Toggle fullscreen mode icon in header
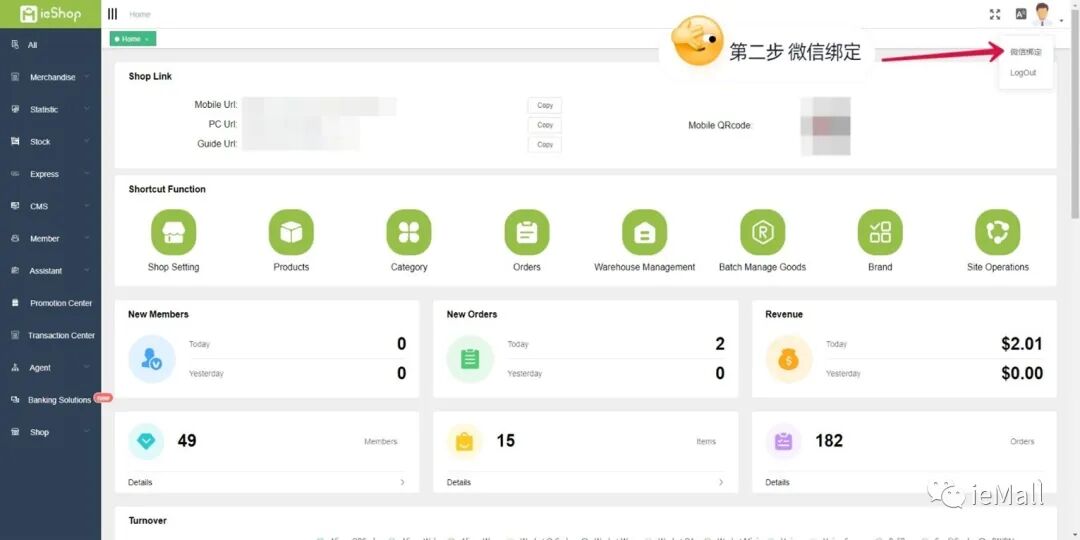 point(995,14)
